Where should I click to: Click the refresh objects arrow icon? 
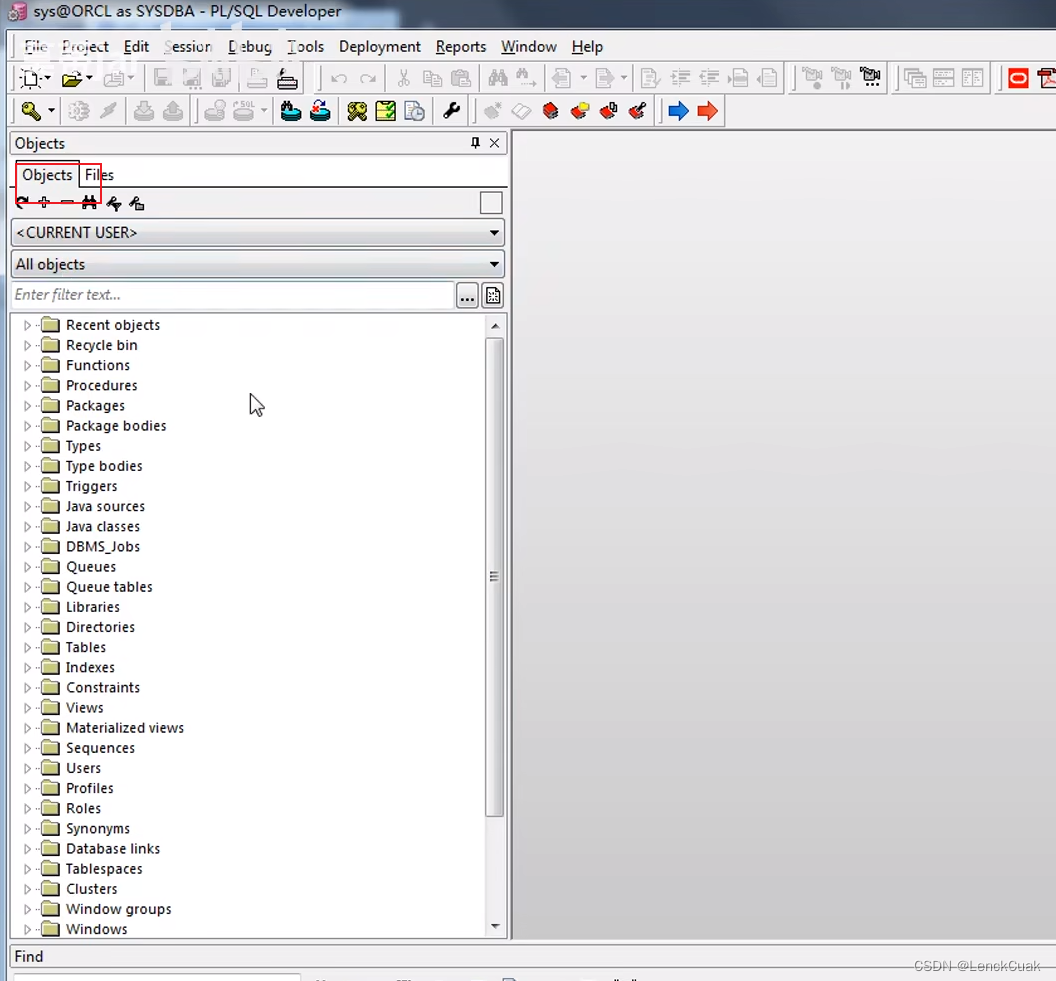pyautogui.click(x=22, y=203)
